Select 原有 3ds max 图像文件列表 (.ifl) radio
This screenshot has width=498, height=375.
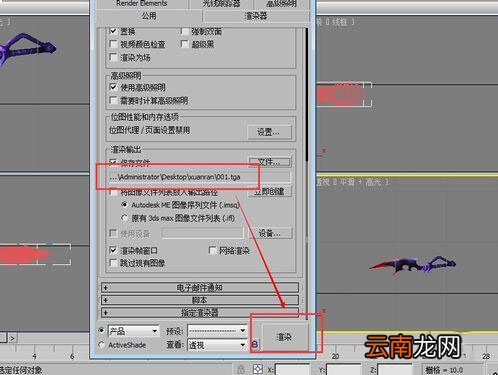125,218
